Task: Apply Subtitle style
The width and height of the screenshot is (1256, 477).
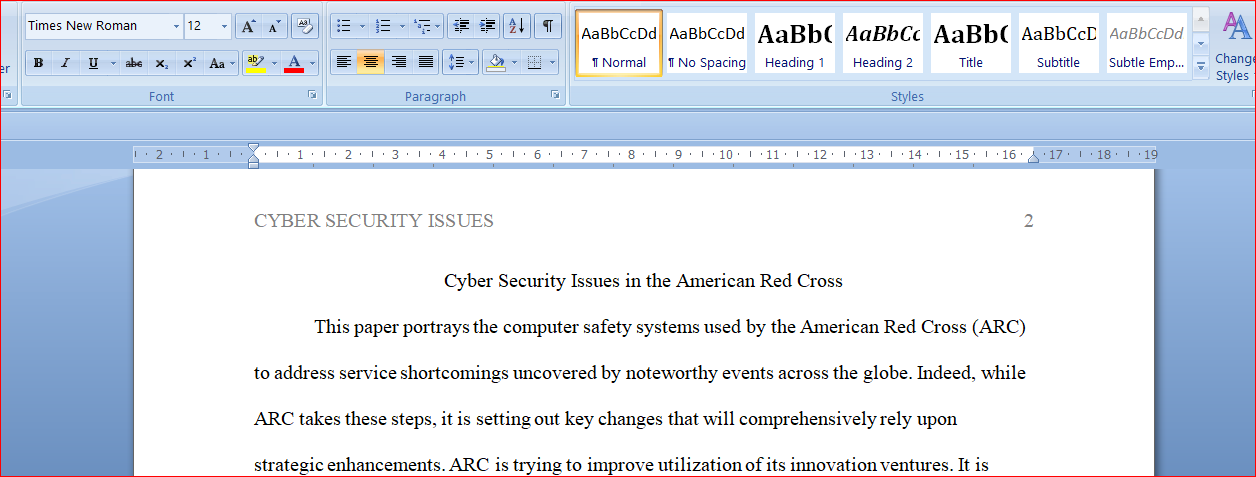Action: [x=1058, y=43]
